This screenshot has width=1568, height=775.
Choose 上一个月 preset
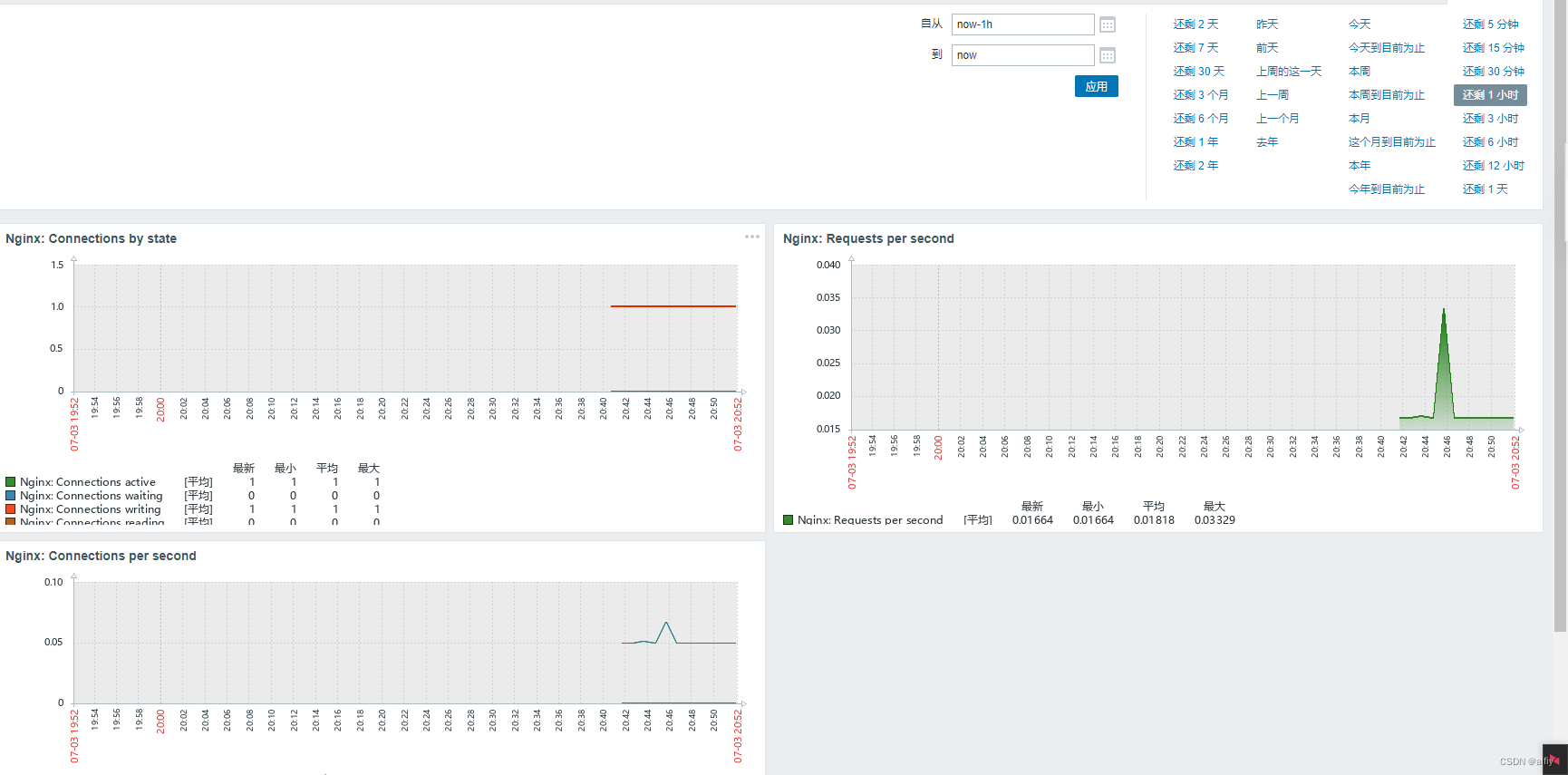point(1278,119)
